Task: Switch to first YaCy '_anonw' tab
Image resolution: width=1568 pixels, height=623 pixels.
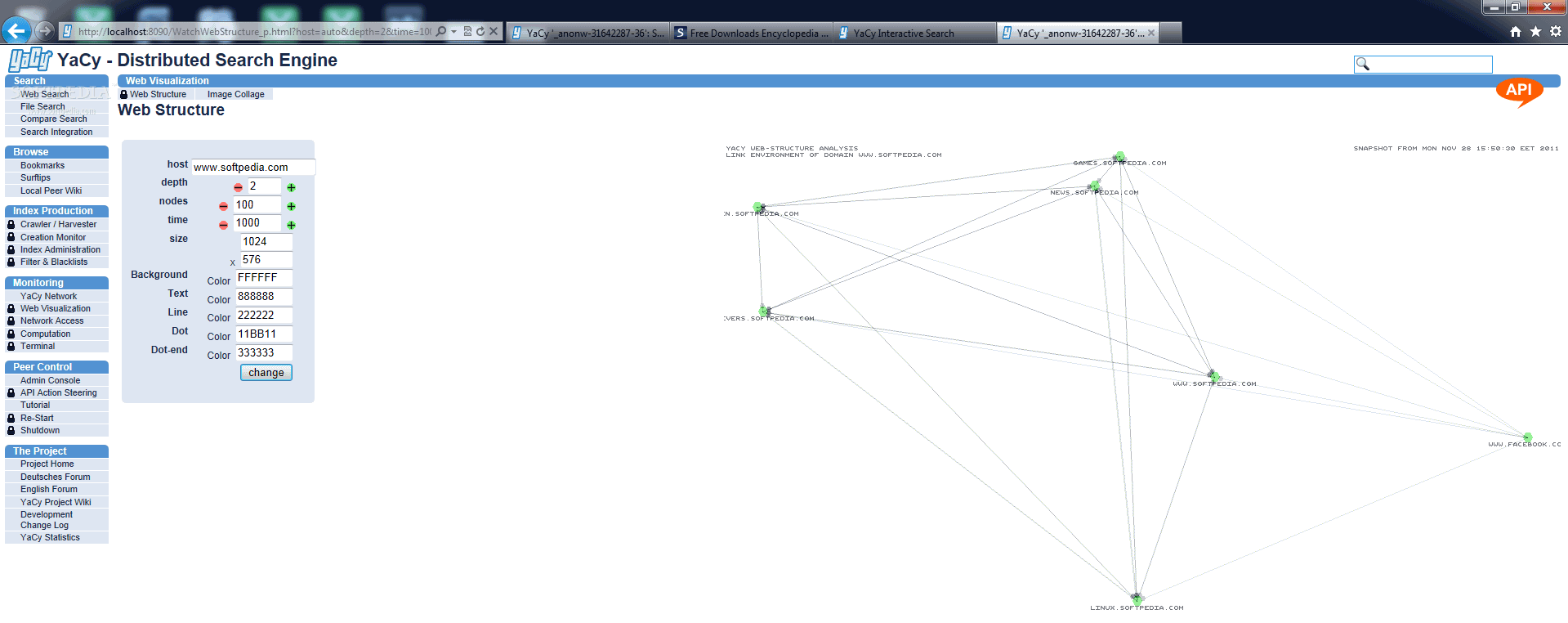Action: coord(587,33)
